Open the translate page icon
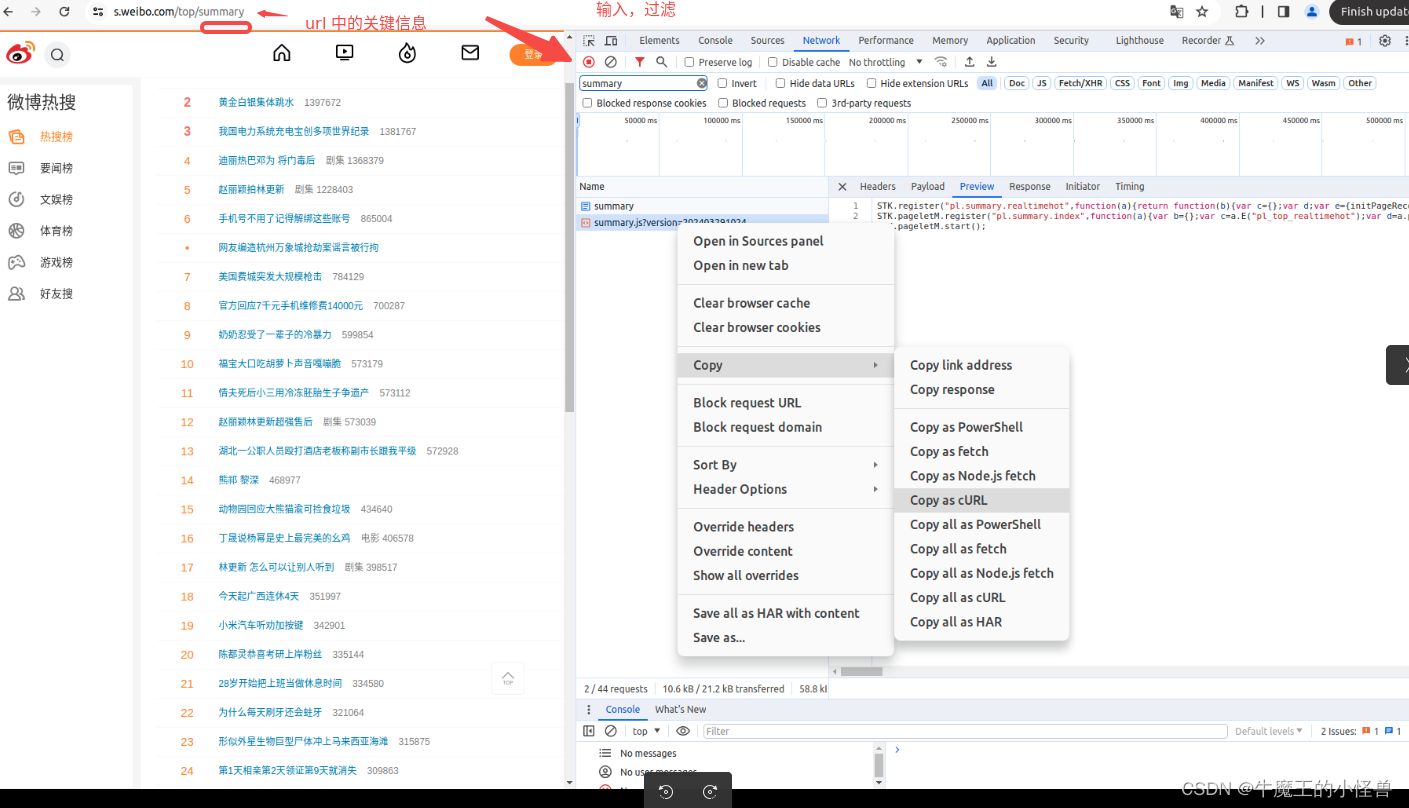The image size is (1409, 808). [1176, 12]
